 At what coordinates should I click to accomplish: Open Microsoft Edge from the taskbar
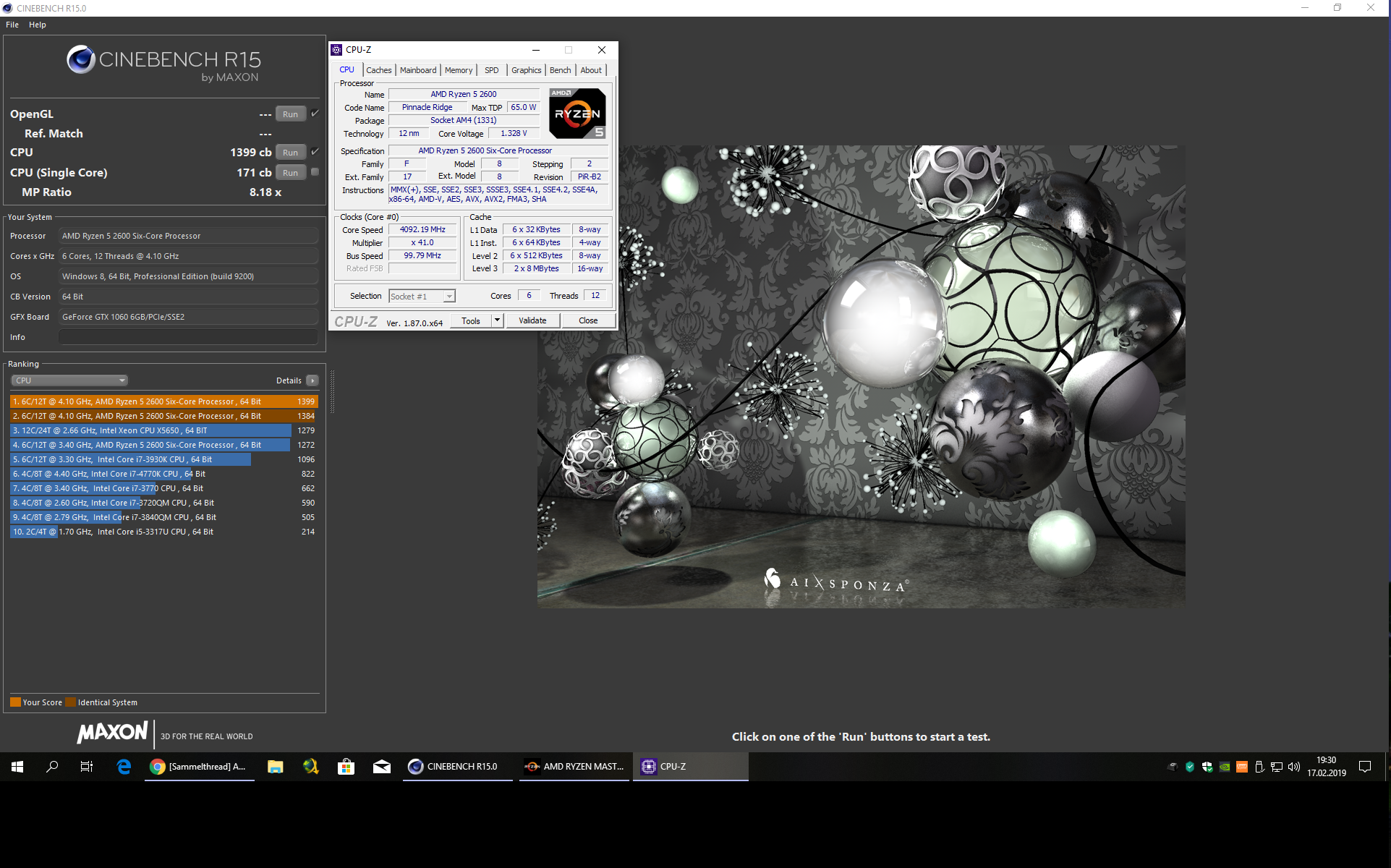[124, 767]
